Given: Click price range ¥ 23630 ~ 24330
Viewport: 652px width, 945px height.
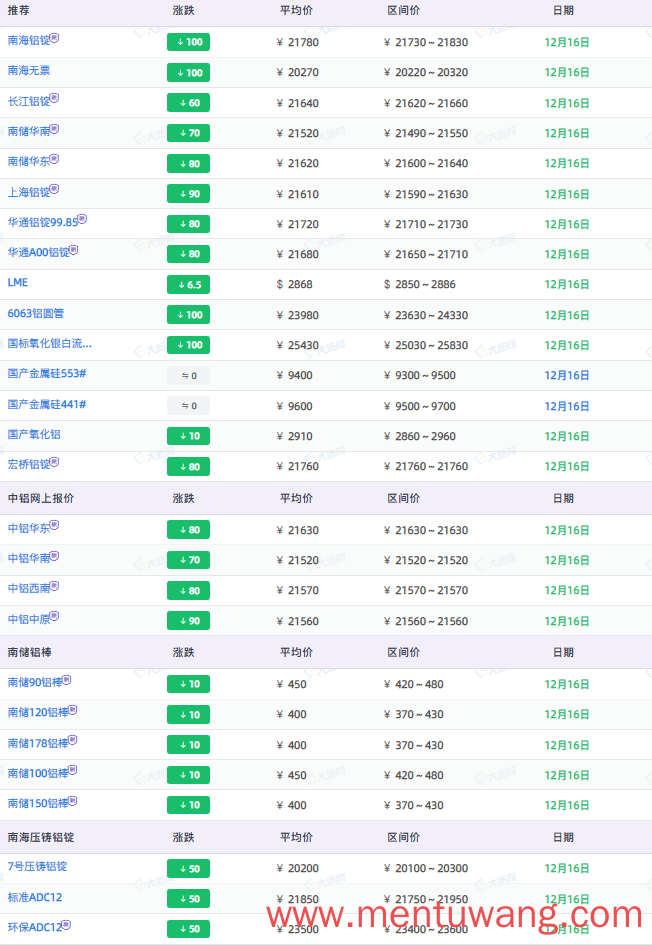Looking at the screenshot, I should pos(426,315).
